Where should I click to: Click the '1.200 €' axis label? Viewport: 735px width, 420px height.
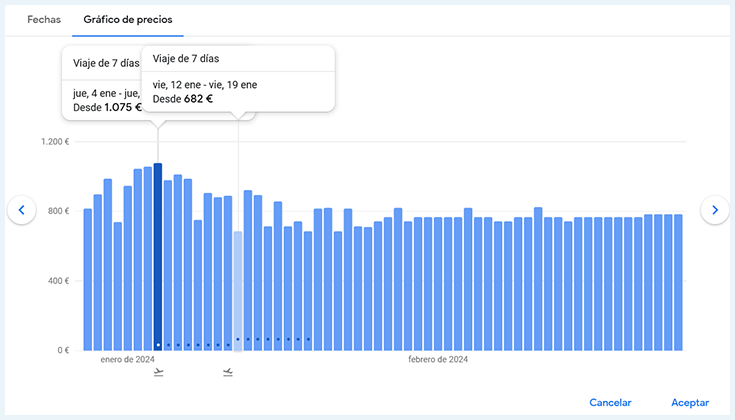tap(55, 142)
